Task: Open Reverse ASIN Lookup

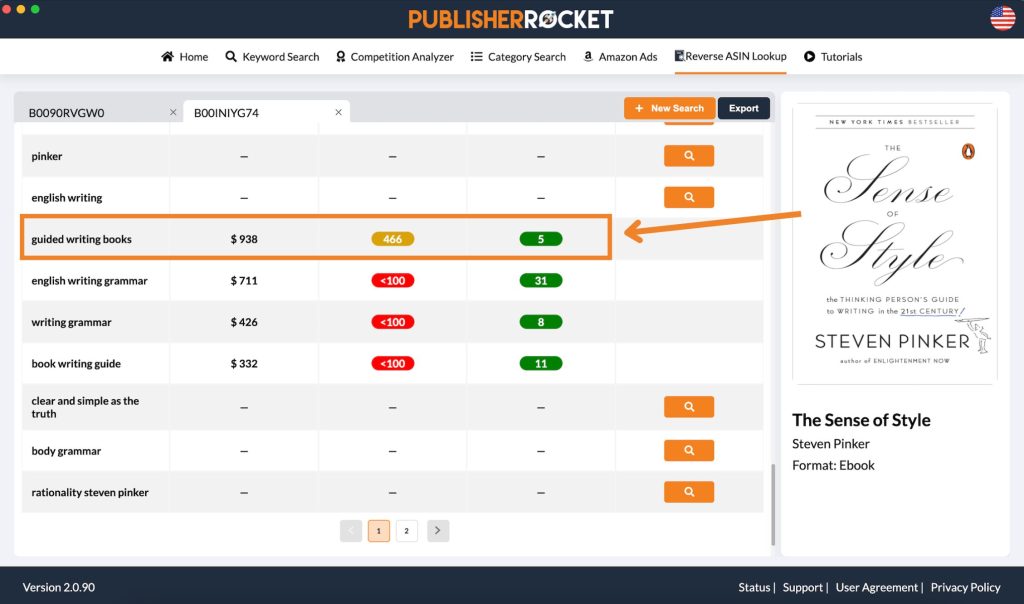Action: (x=730, y=56)
